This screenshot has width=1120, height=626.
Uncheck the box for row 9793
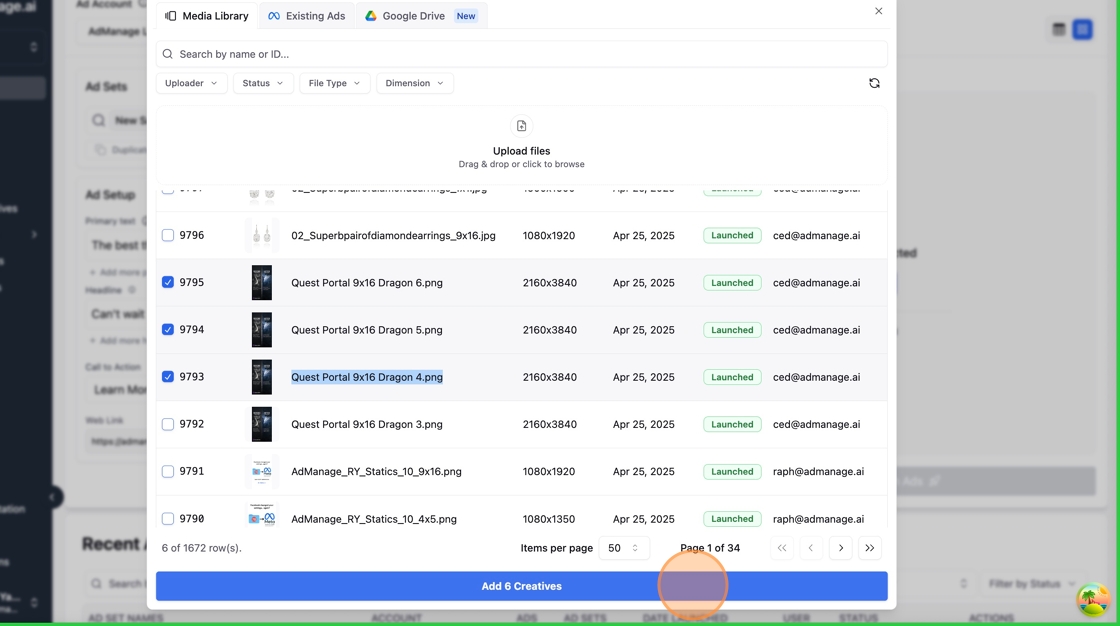click(x=168, y=377)
